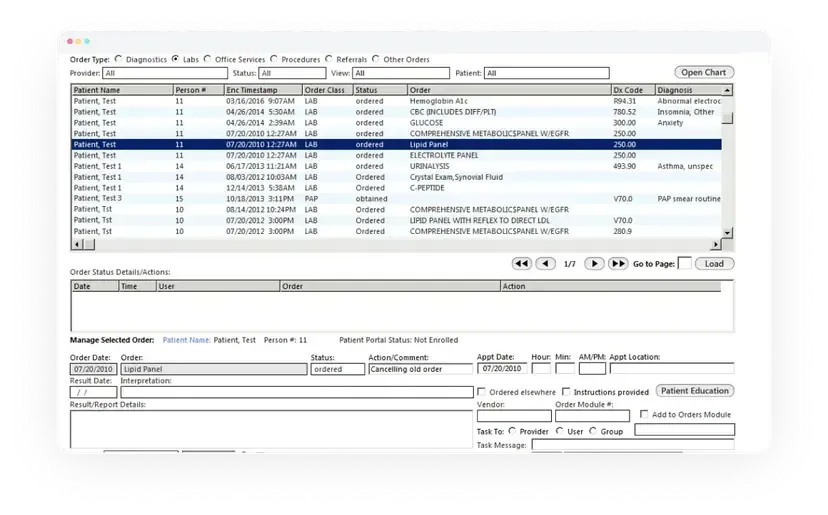Sort by Dx Code column header
This screenshot has width=828, height=515.
(633, 90)
